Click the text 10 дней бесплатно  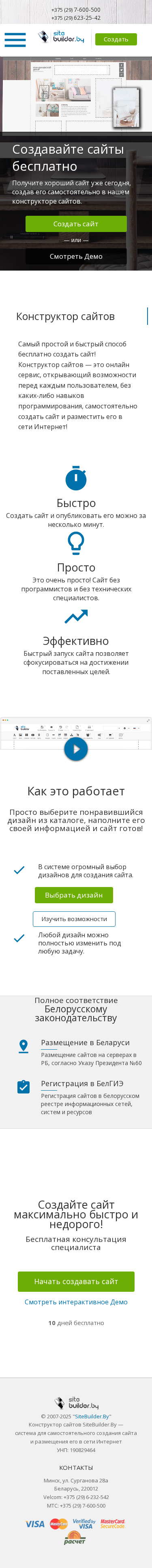click(x=76, y=1323)
